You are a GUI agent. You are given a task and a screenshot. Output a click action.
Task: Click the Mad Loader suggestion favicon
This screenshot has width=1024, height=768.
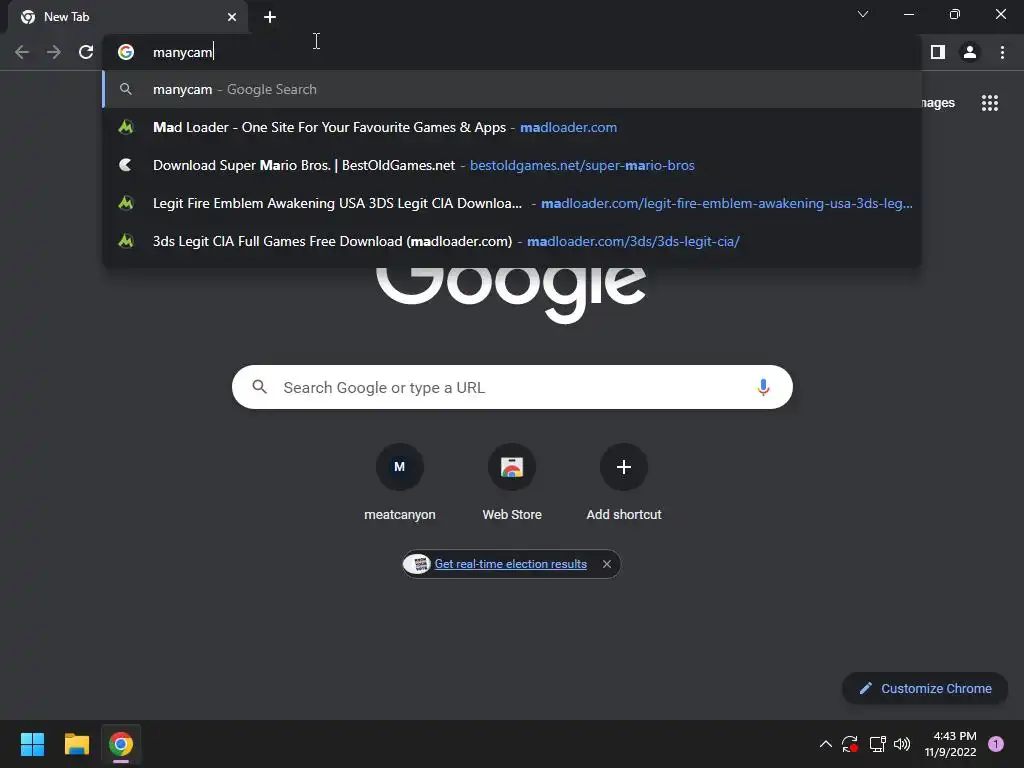click(x=126, y=127)
